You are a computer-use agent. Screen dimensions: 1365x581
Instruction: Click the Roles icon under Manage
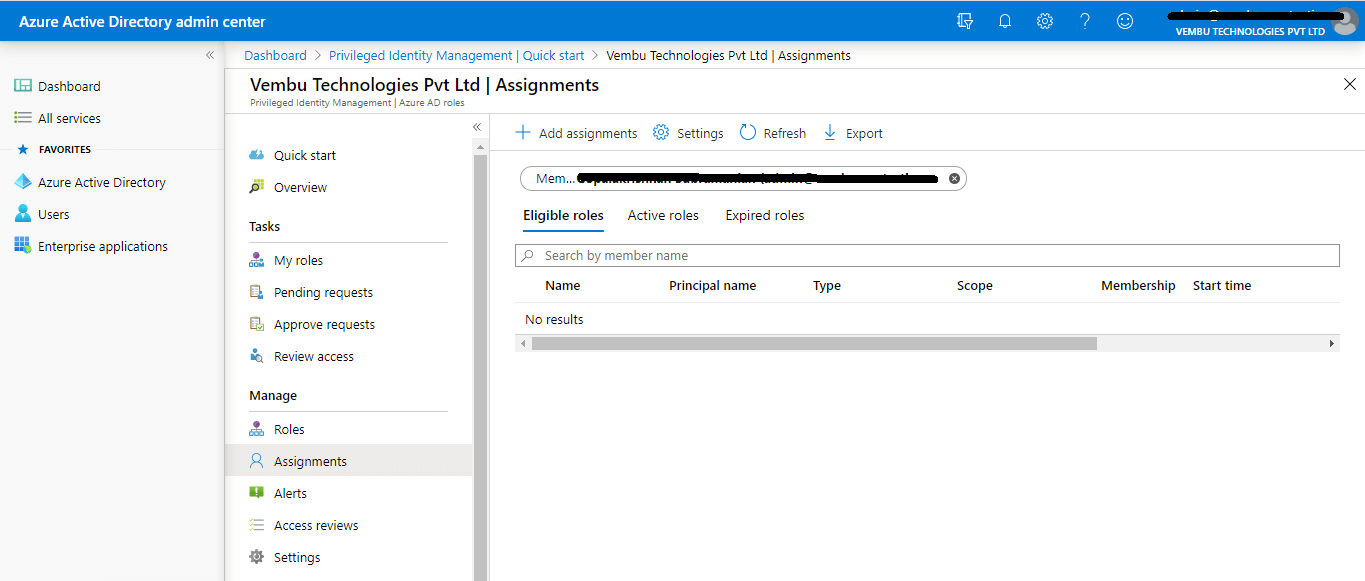[257, 429]
